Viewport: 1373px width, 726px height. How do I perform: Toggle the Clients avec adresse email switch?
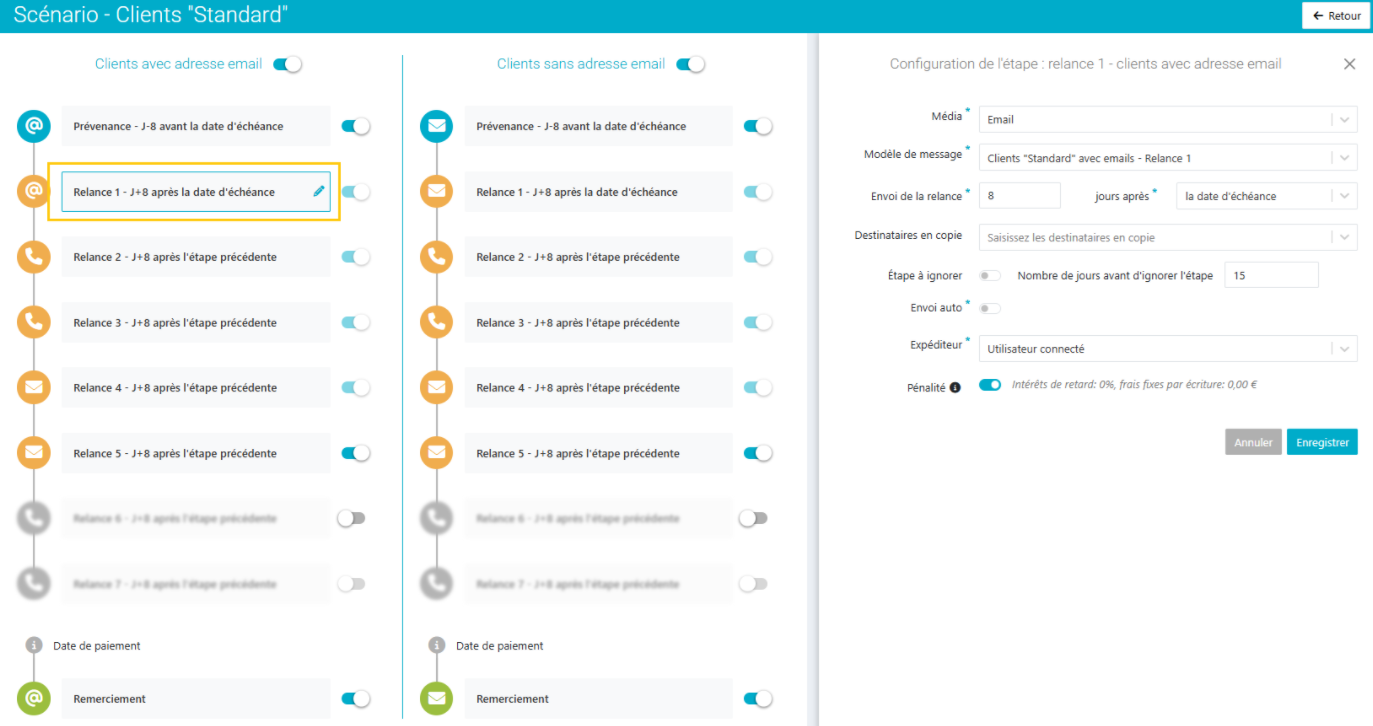click(x=288, y=64)
